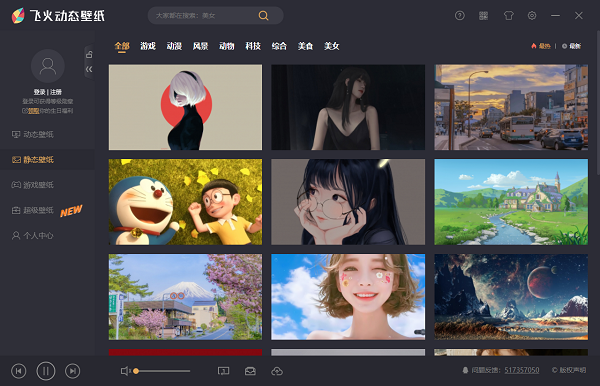This screenshot has height=386, width=600.
Task: Open feedback group number 517357050 link
Action: [x=522, y=370]
